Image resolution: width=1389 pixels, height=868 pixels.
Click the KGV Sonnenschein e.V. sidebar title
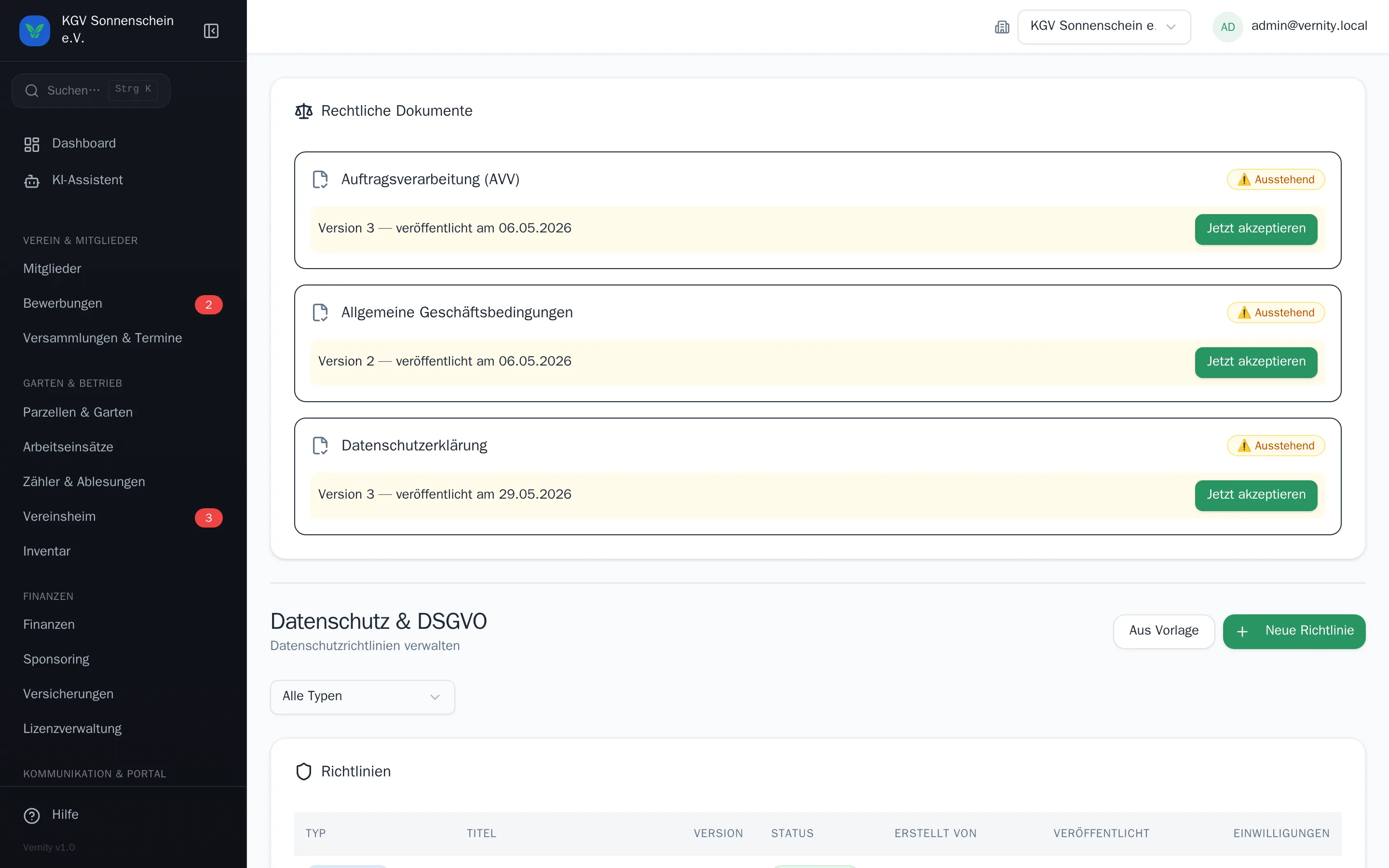pyautogui.click(x=117, y=29)
